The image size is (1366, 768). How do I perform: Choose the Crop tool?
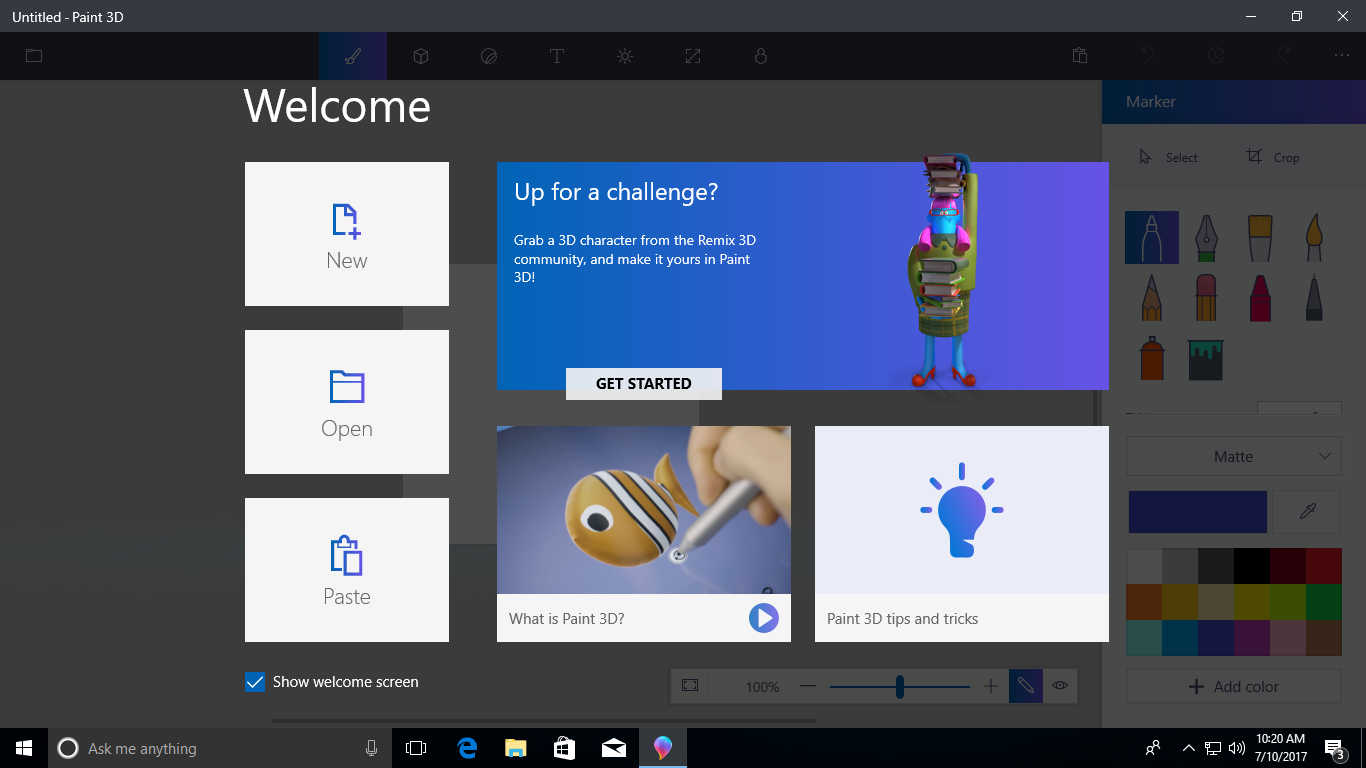(x=1273, y=157)
